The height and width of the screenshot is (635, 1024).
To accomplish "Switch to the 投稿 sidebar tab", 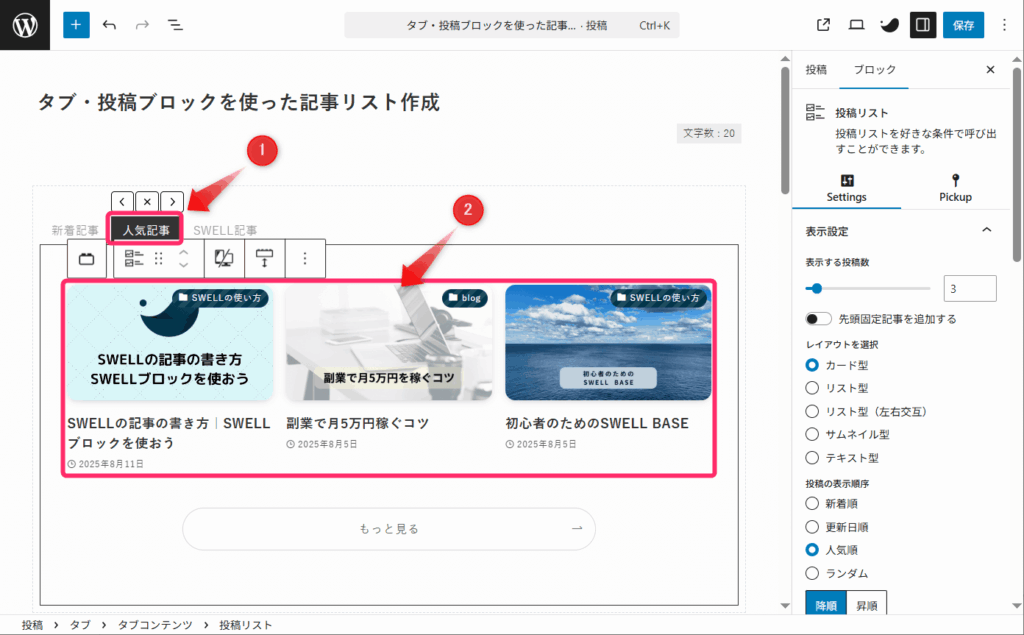I will (816, 69).
